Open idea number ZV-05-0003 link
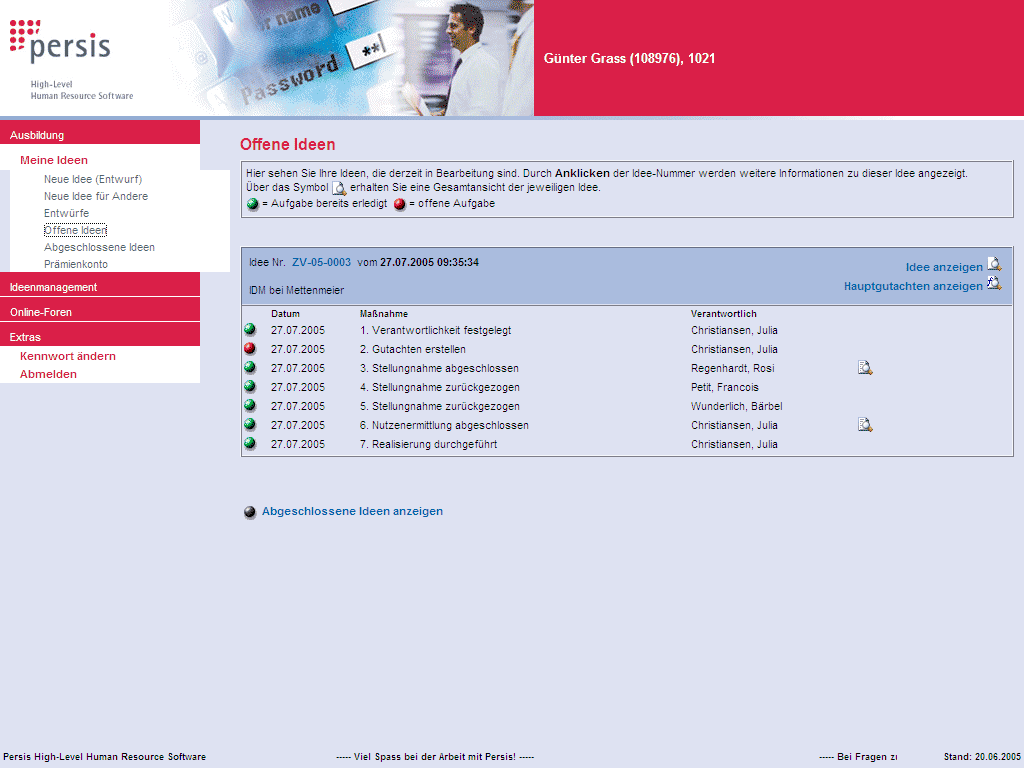 click(x=321, y=262)
